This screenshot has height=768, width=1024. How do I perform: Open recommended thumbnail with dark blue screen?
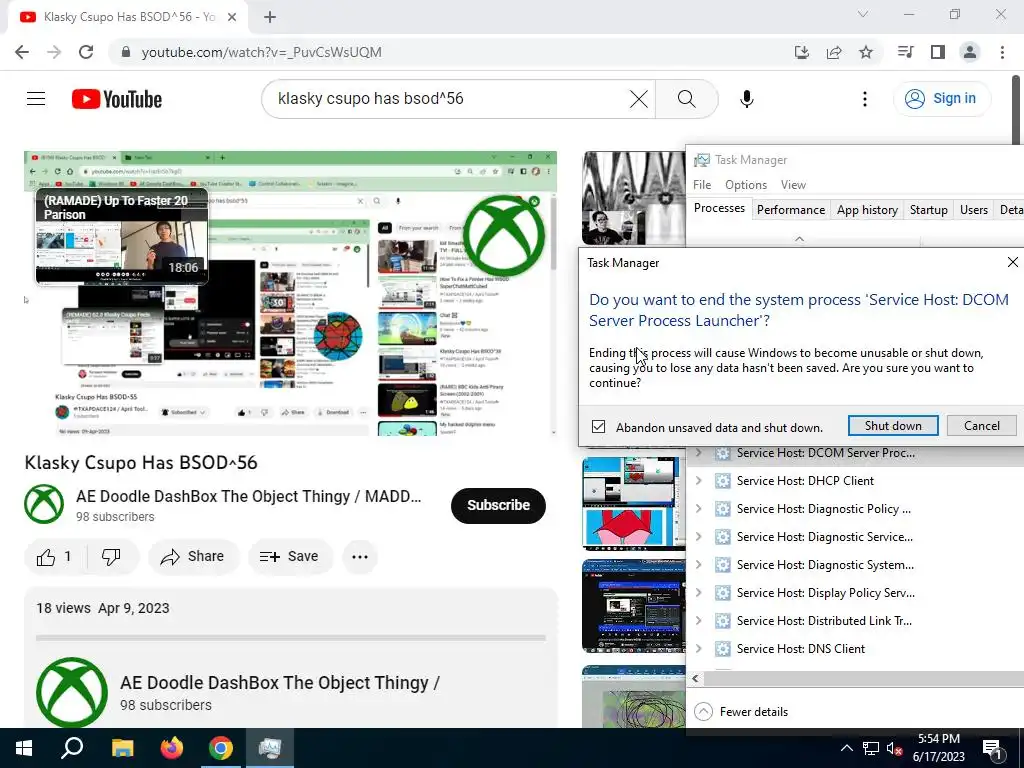pos(633,606)
